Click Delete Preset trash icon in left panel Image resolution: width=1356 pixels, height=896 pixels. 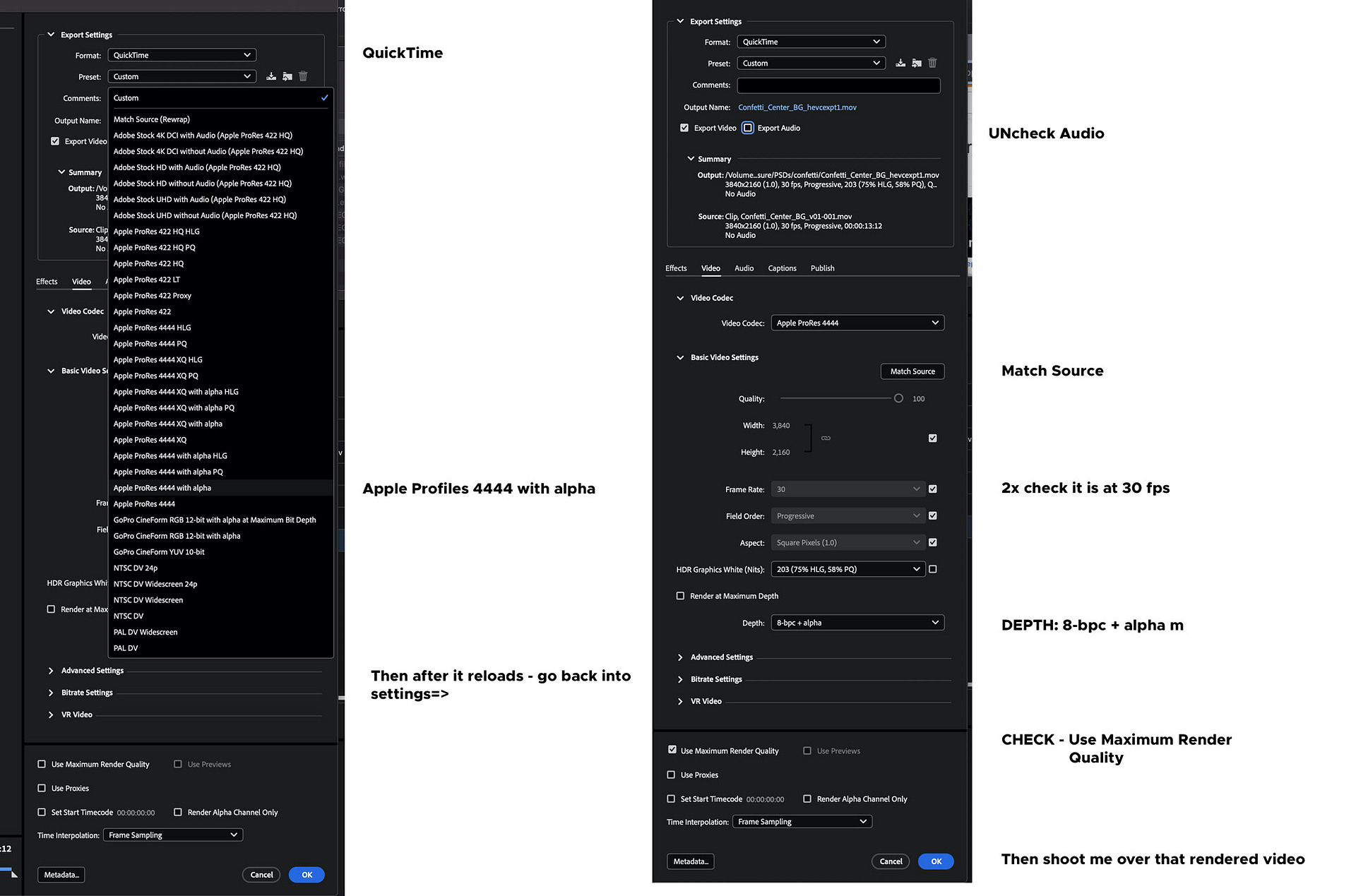(303, 76)
